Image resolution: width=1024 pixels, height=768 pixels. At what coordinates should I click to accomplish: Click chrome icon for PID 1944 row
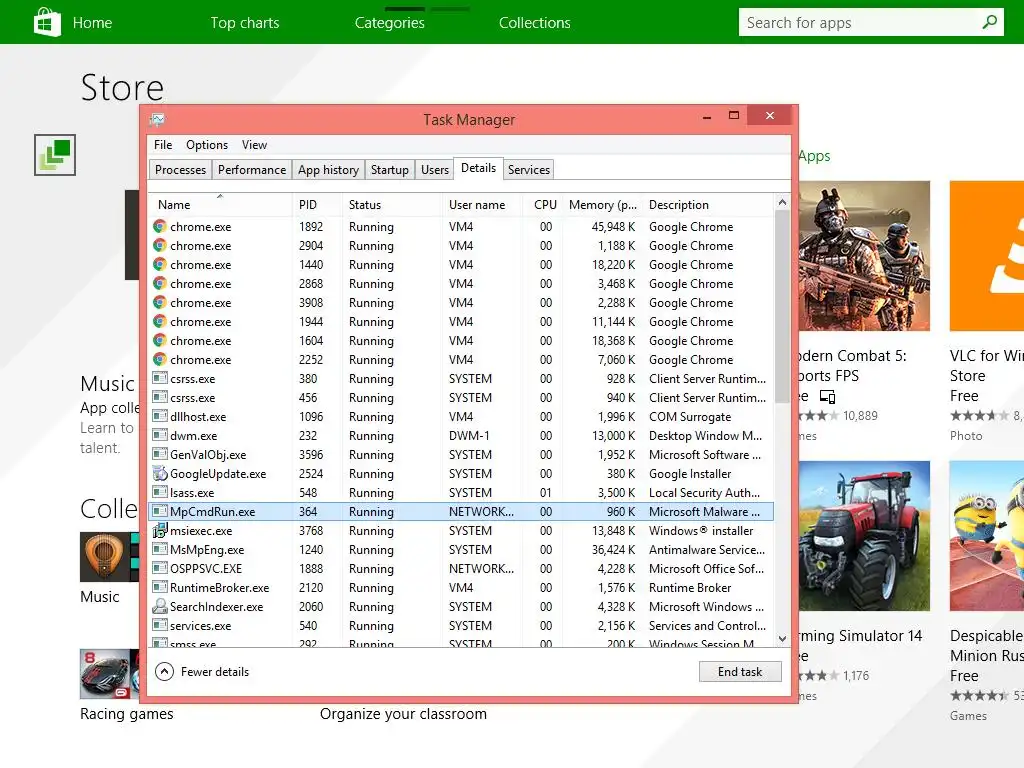click(x=159, y=321)
